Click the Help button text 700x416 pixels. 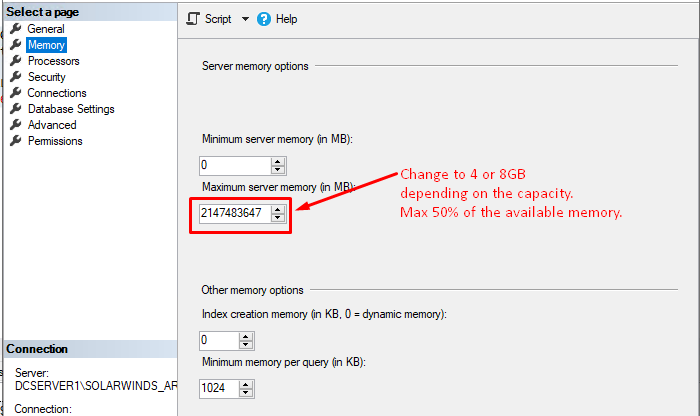(286, 19)
